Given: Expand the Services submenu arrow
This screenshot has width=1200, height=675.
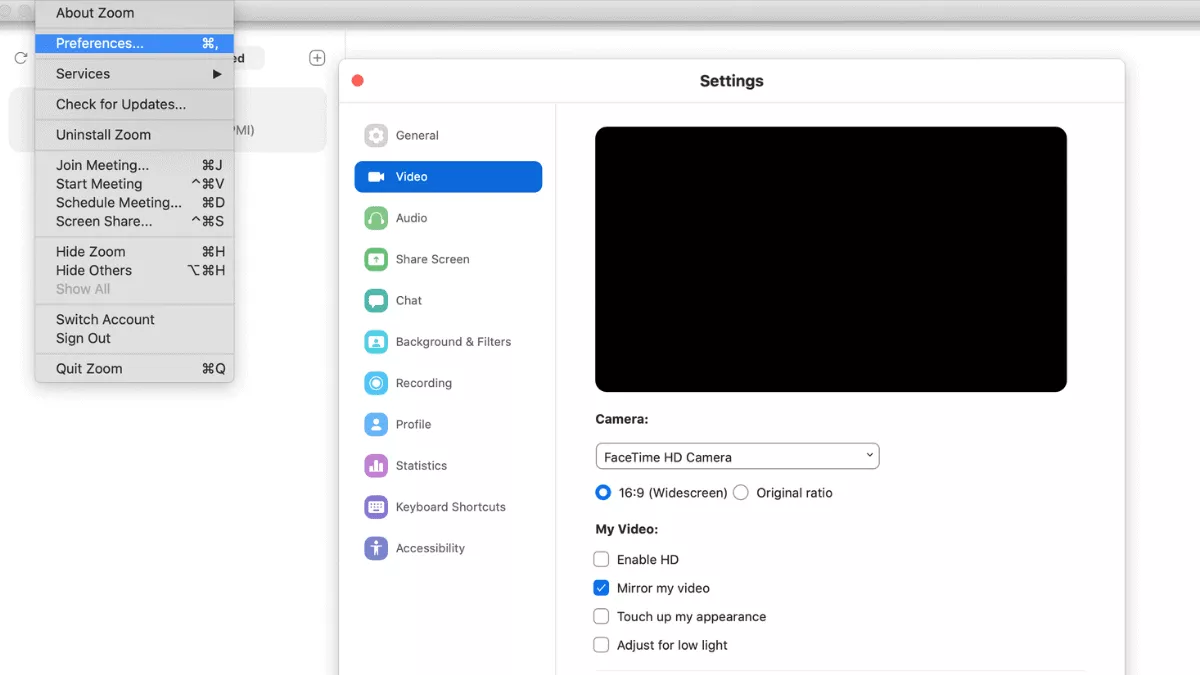Looking at the screenshot, I should [x=217, y=74].
